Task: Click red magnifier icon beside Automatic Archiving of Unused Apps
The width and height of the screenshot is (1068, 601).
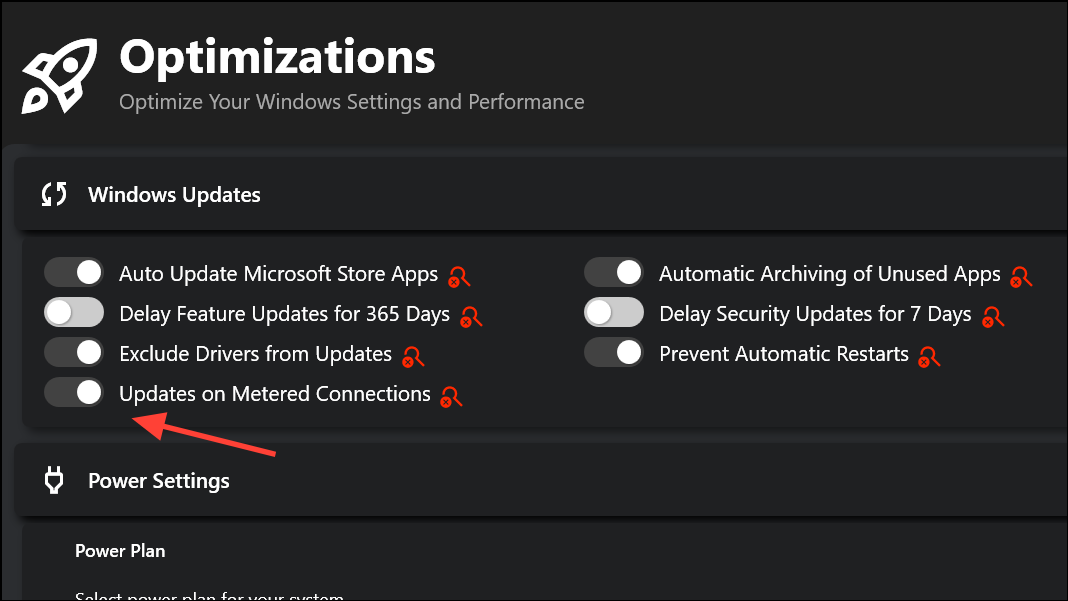Action: 1022,276
